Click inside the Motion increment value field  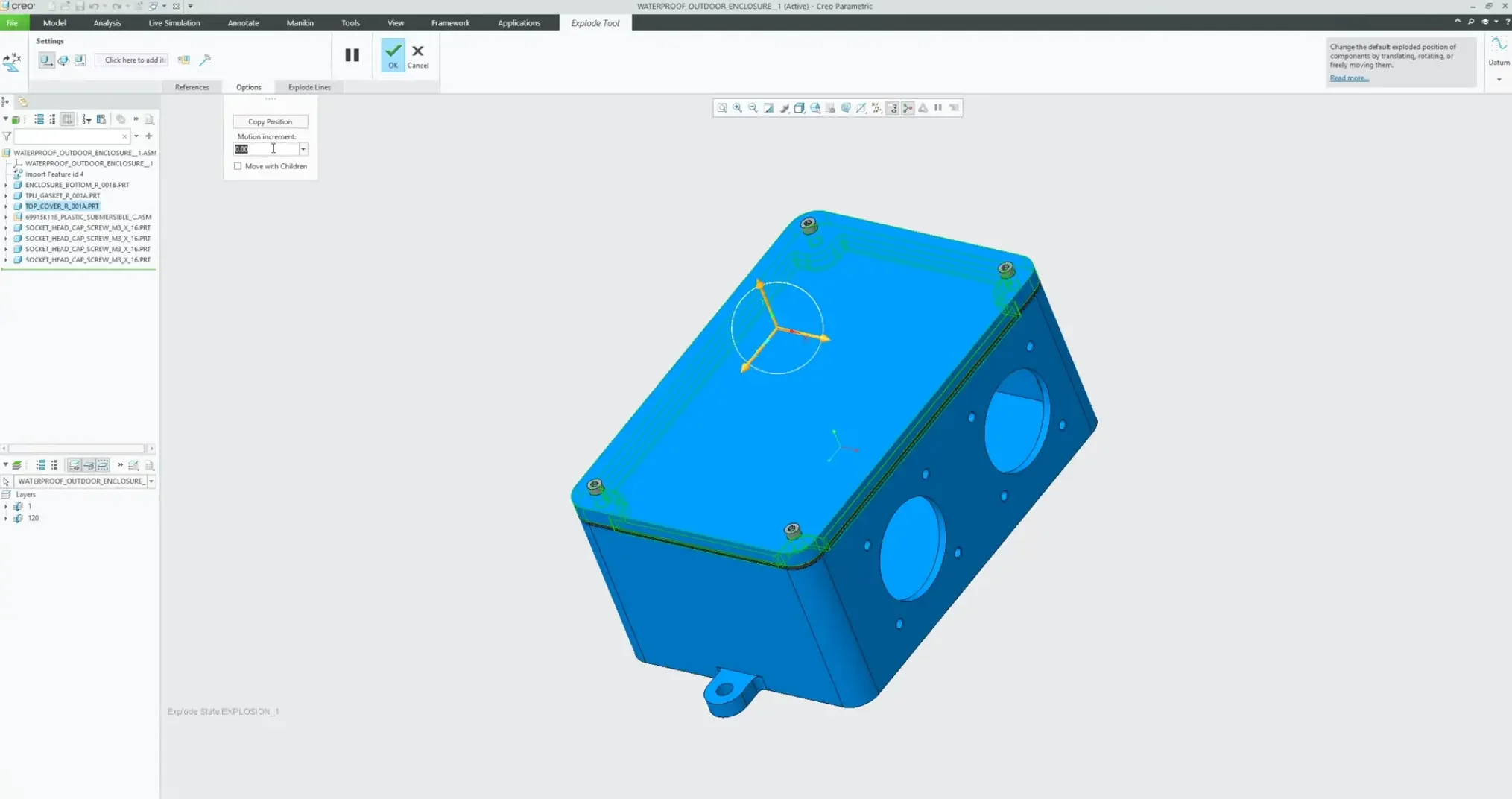(x=266, y=149)
